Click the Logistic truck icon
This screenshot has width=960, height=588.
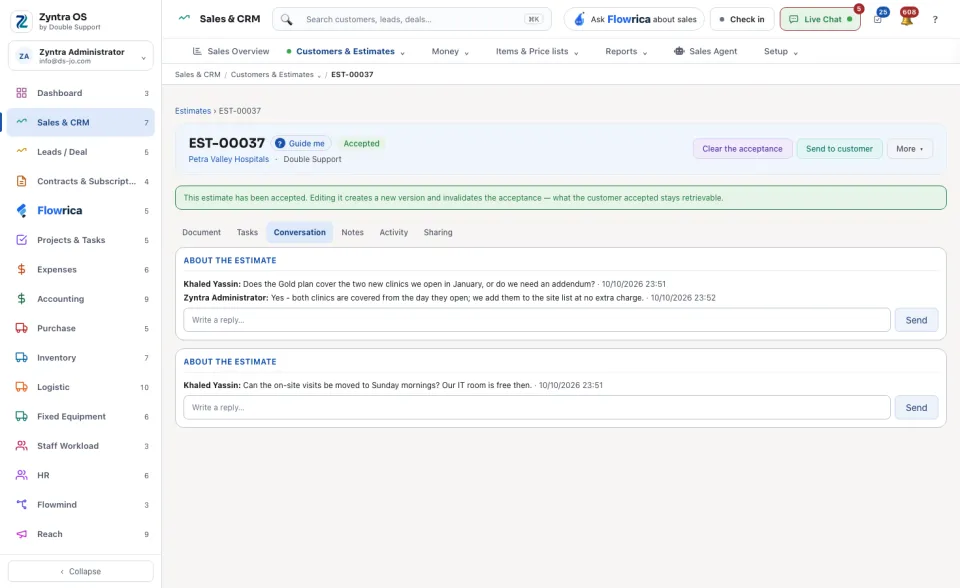[x=21, y=387]
